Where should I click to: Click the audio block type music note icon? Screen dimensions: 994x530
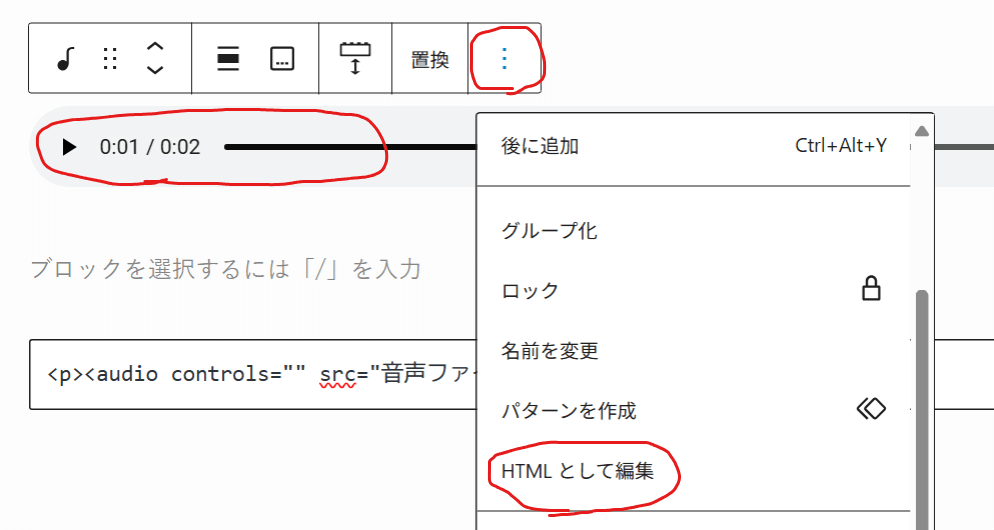click(x=65, y=60)
